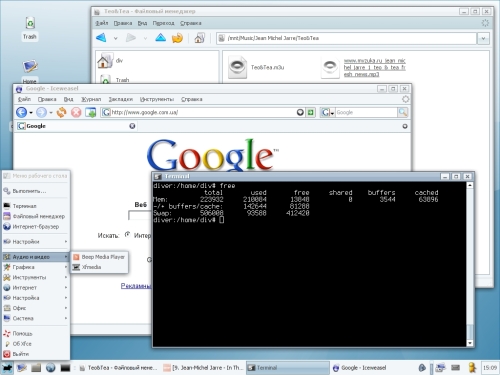500x375 pixels.
Task: Open the Help menu in the file manager
Action: tap(191, 23)
